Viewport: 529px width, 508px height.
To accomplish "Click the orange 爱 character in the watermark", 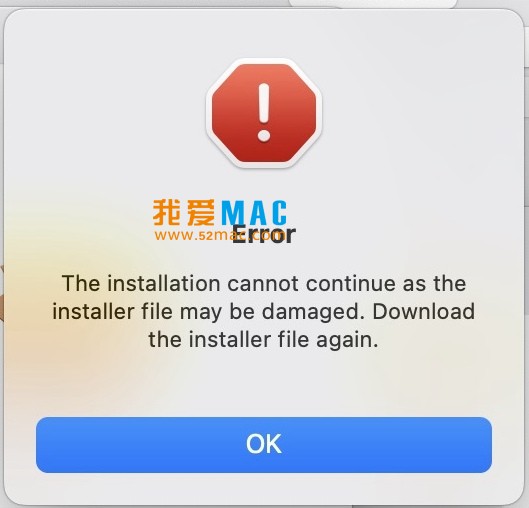I will click(200, 213).
